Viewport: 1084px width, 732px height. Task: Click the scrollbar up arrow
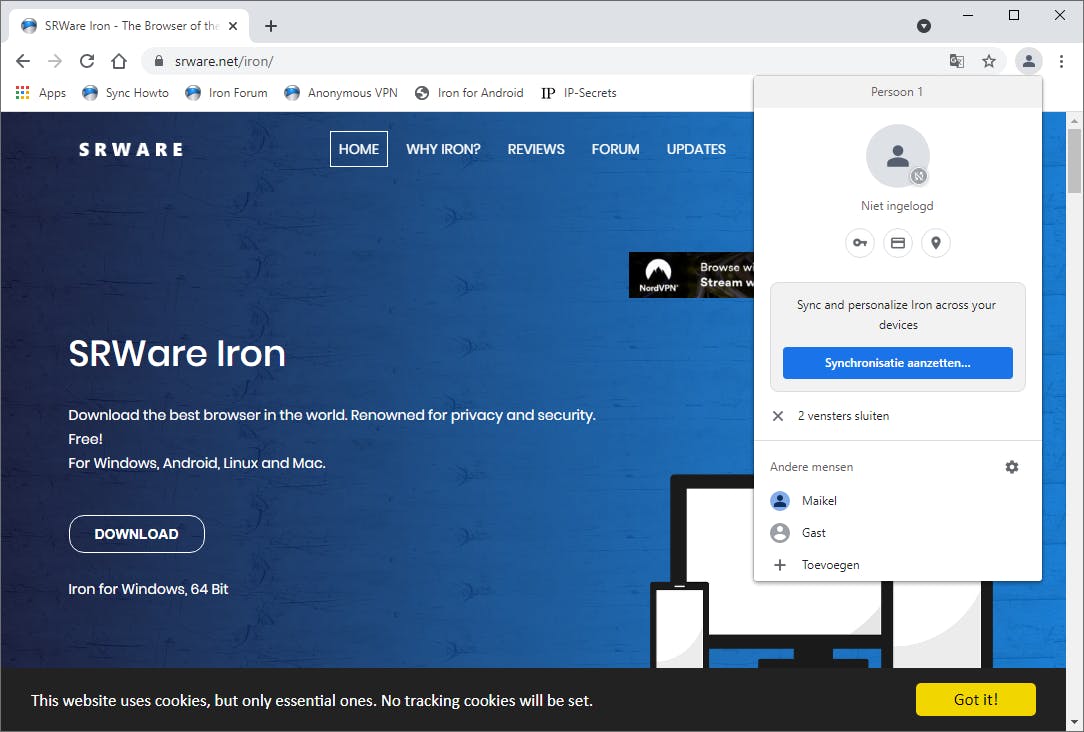1074,120
